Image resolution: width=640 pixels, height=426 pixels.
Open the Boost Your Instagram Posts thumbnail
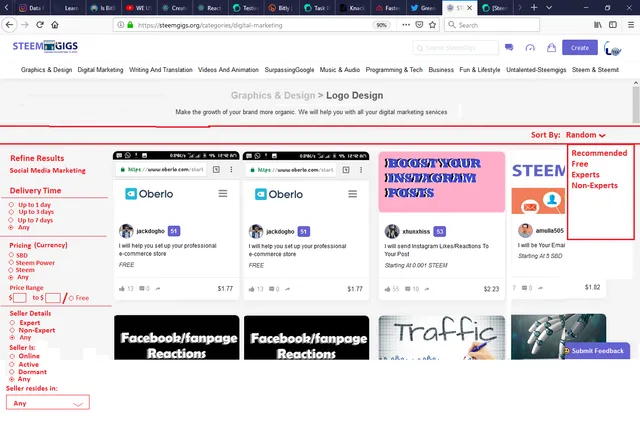coord(442,182)
